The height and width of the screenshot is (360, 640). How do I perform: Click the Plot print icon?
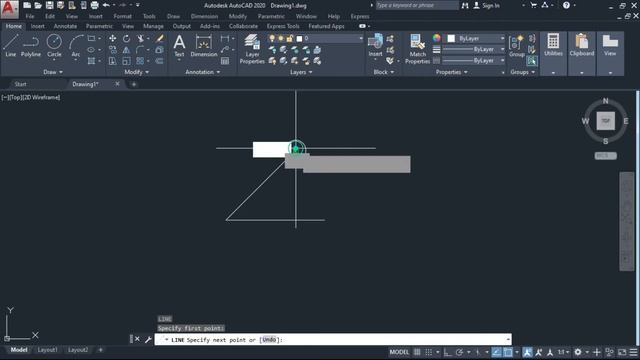click(94, 5)
